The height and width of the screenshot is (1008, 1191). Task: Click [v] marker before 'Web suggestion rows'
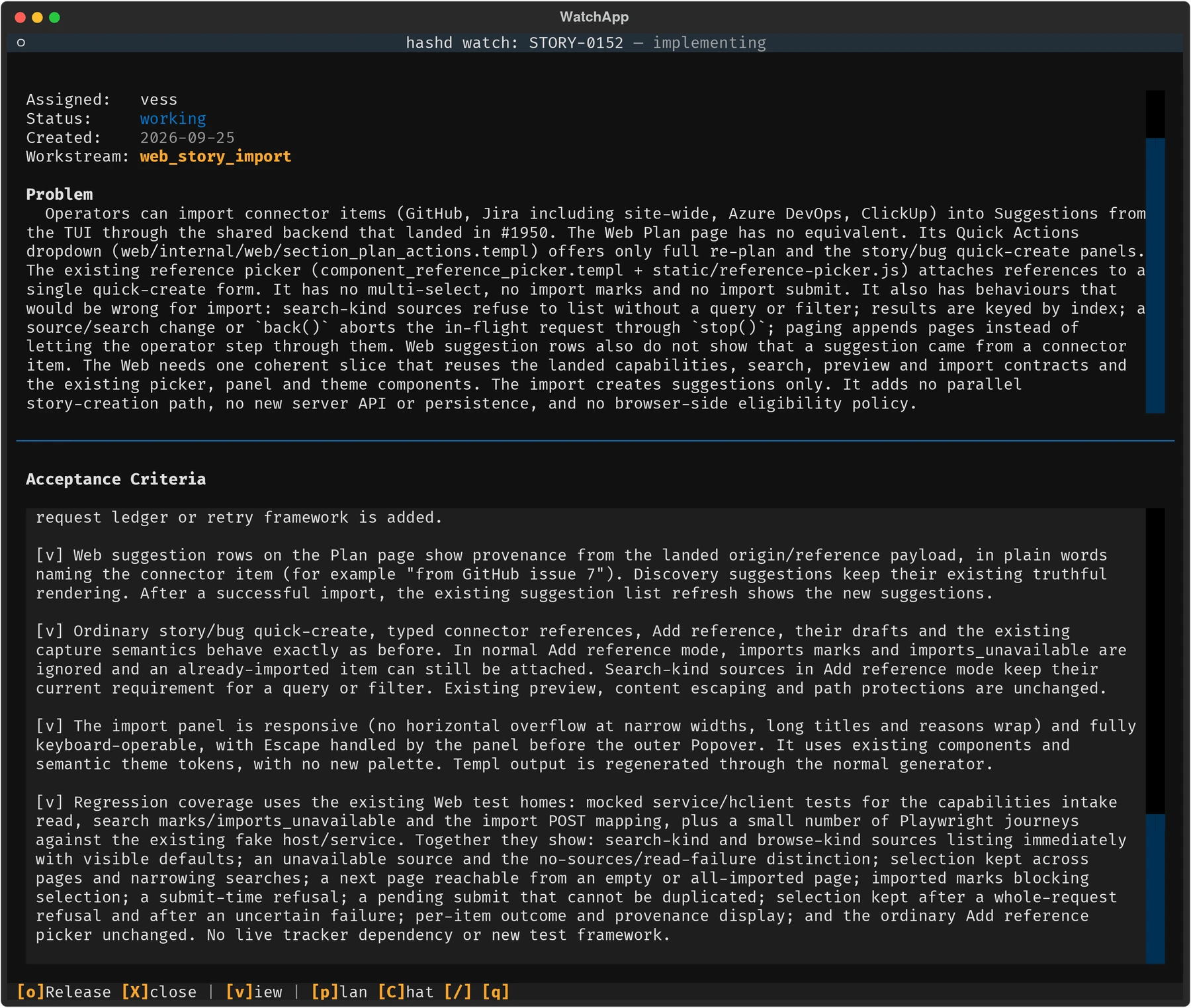(x=50, y=555)
